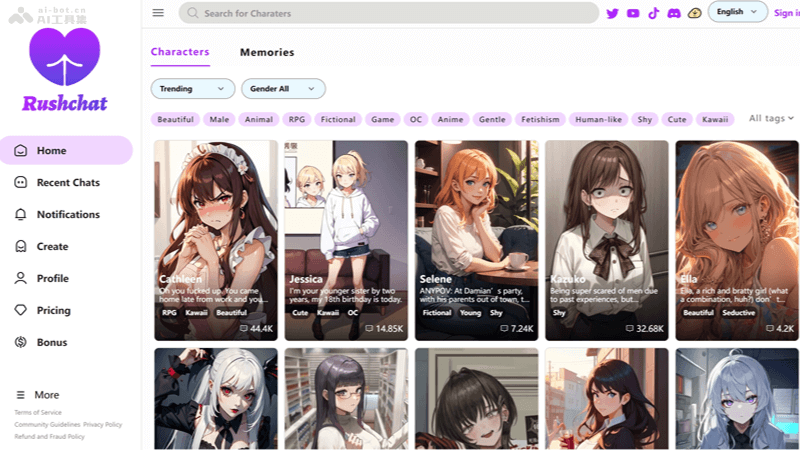This screenshot has height=450, width=800.
Task: Toggle the Beautiful tag filter
Action: [x=175, y=119]
